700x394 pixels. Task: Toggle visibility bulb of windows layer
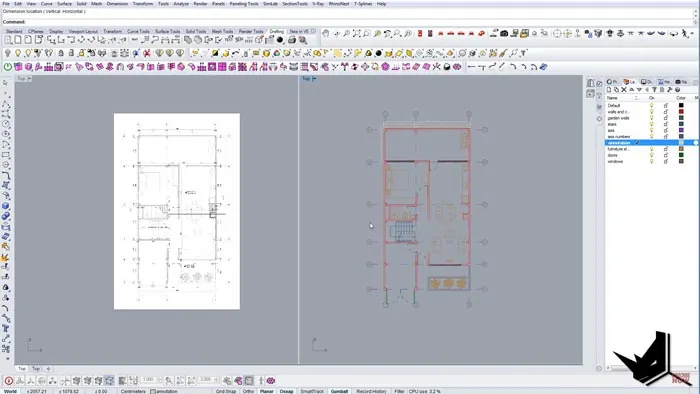[651, 162]
